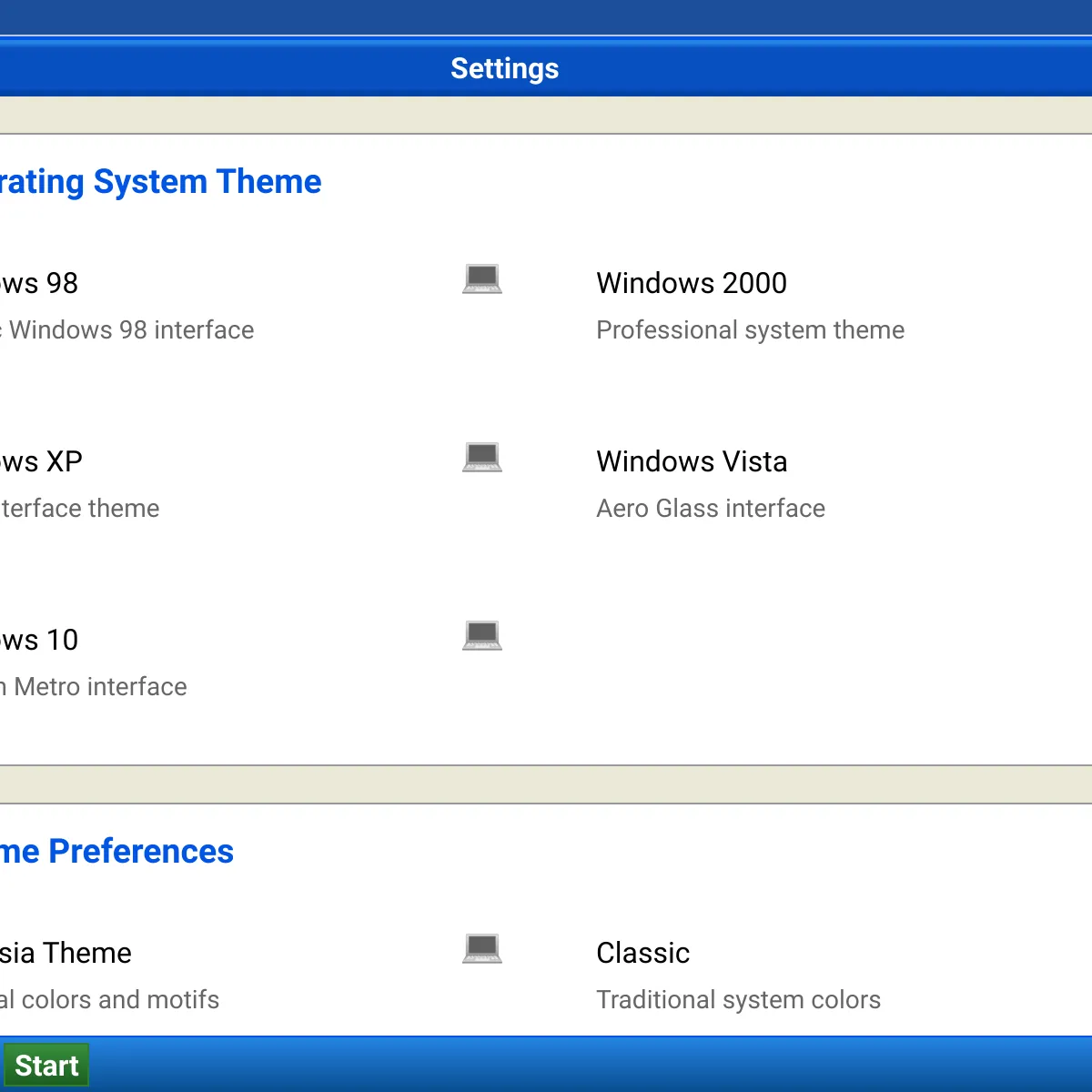Viewport: 1092px width, 1092px height.
Task: Select the Windows 2000 theme option
Action: click(692, 283)
